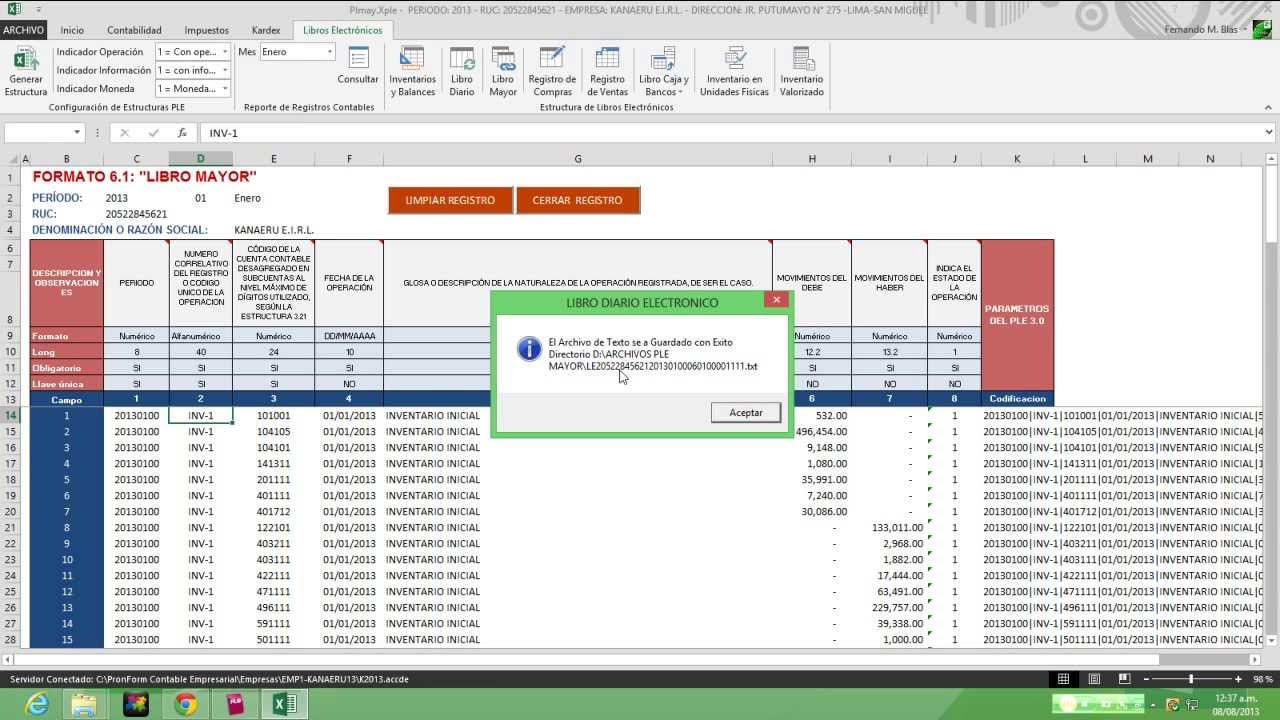Click zoom in plus button
This screenshot has width=1280, height=720.
[x=1238, y=679]
